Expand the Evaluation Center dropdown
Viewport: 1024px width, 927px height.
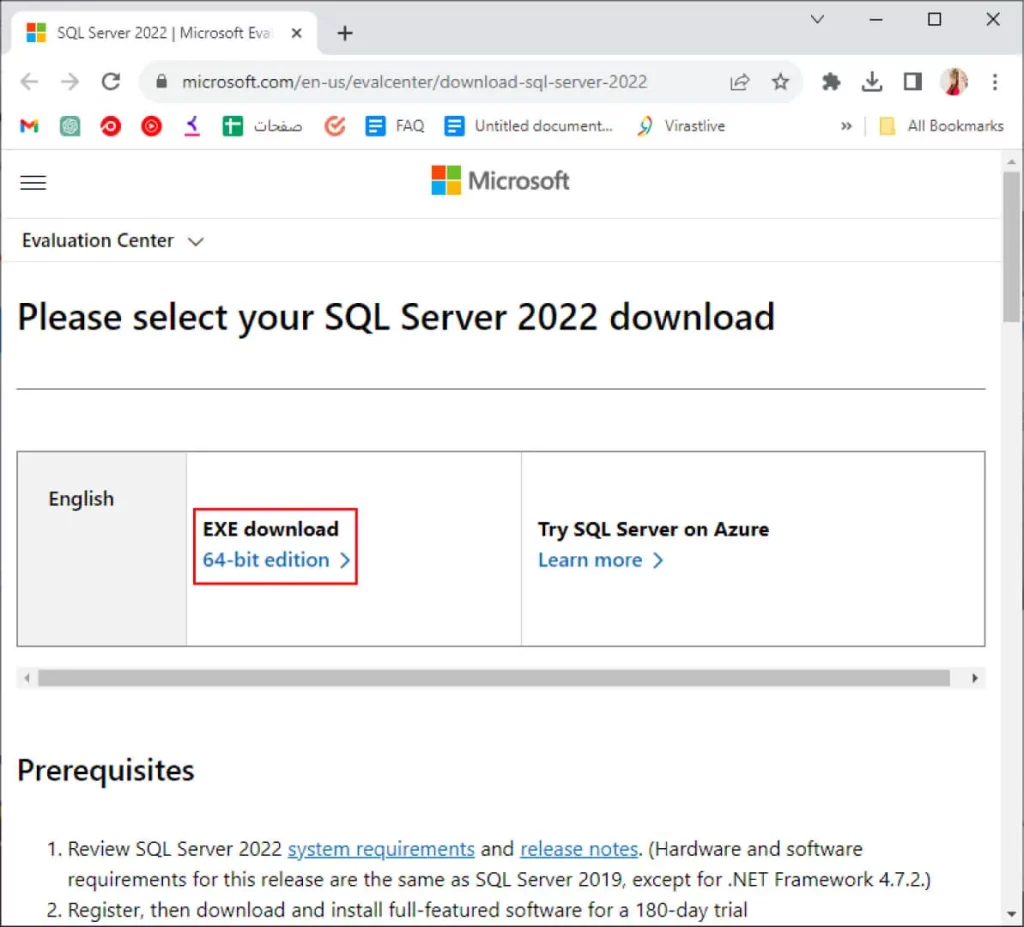point(112,240)
